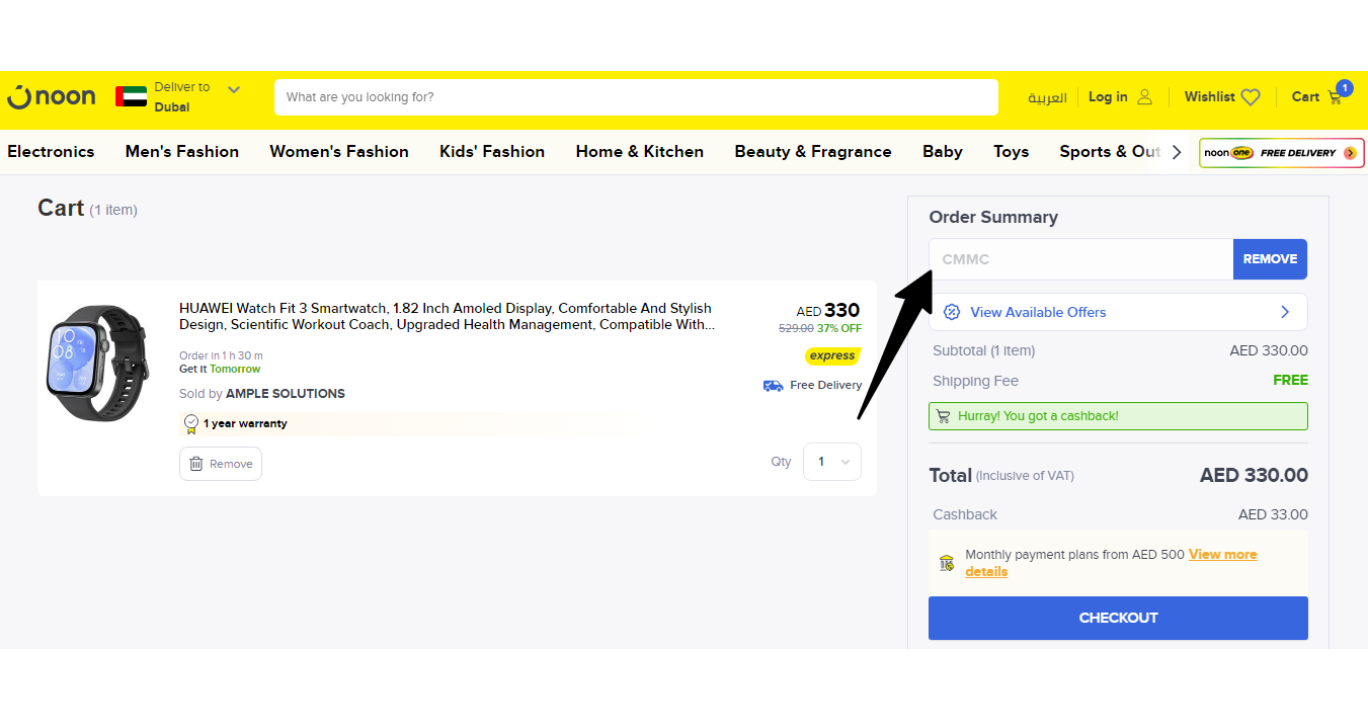The height and width of the screenshot is (720, 1368).
Task: Open the Kids' Fashion category
Action: 492,152
